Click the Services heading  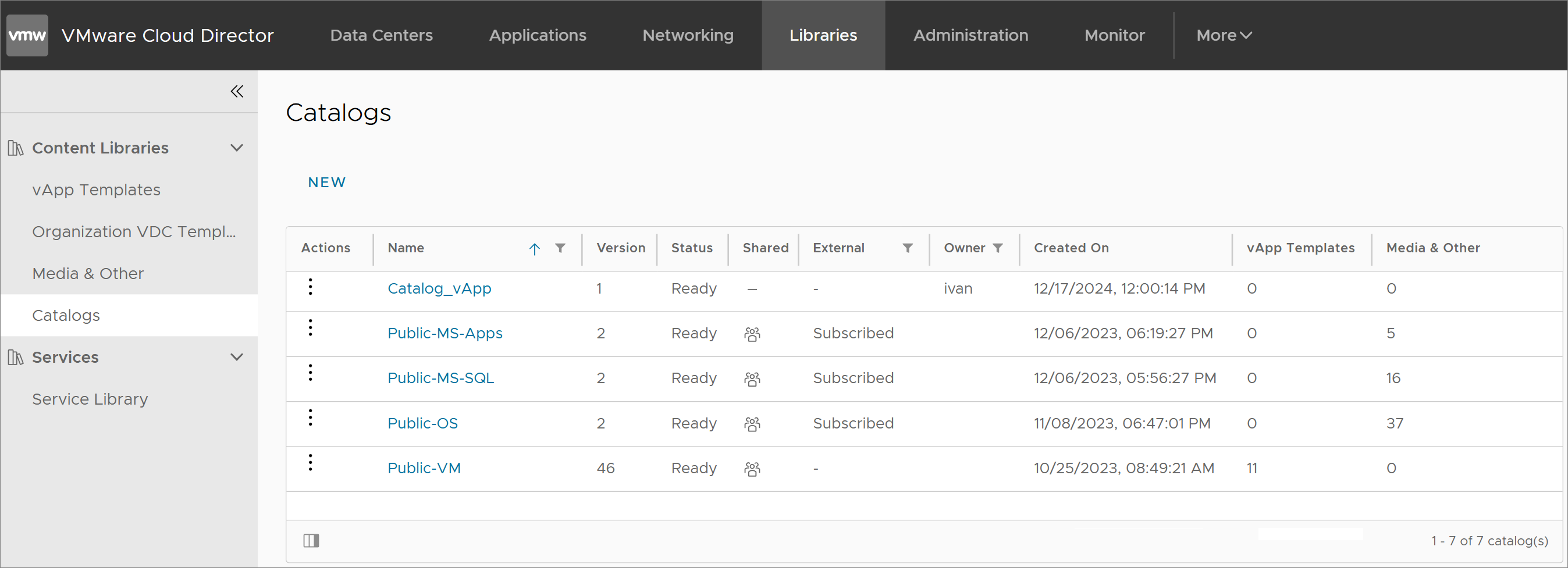pos(65,357)
